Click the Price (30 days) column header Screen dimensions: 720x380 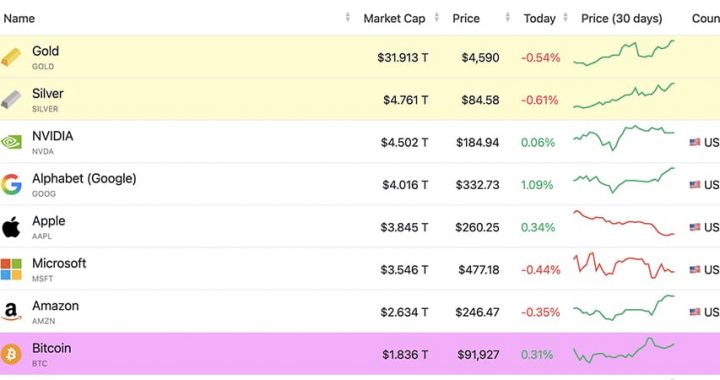point(622,18)
